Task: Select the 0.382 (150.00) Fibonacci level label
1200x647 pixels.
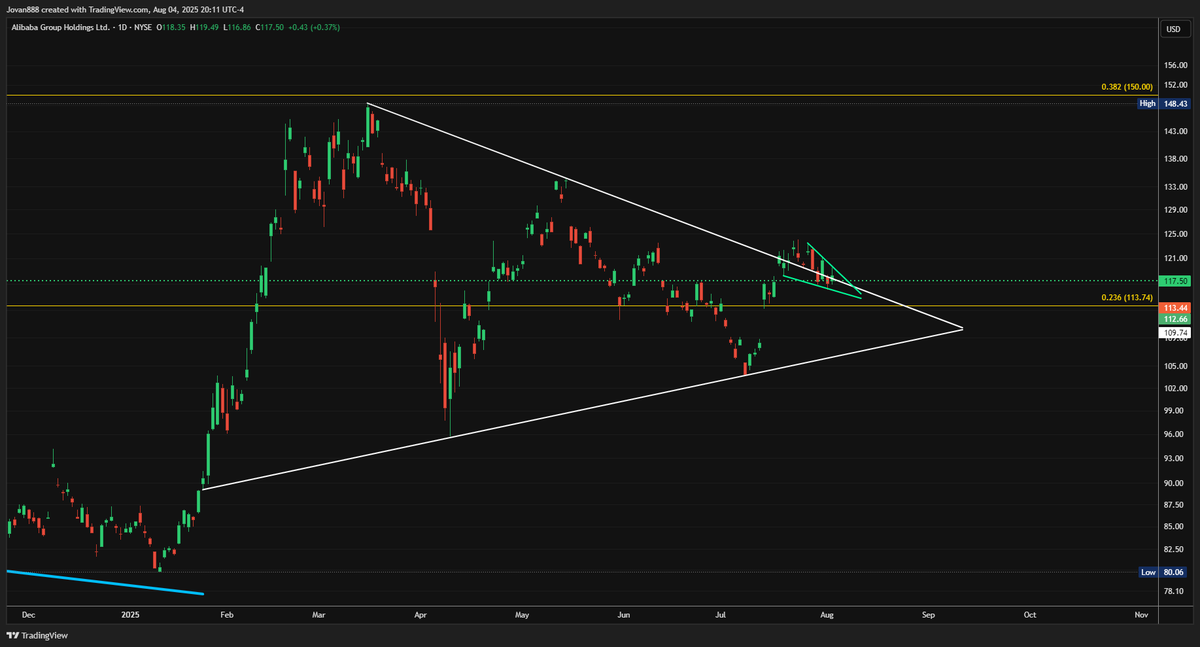Action: click(x=1128, y=86)
